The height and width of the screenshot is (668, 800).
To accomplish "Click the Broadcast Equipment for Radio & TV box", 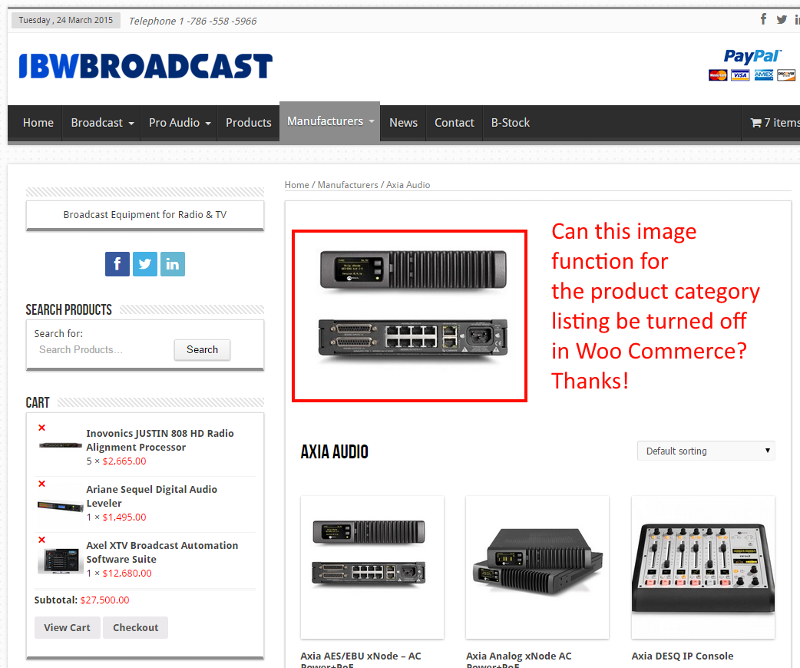I will [x=145, y=215].
